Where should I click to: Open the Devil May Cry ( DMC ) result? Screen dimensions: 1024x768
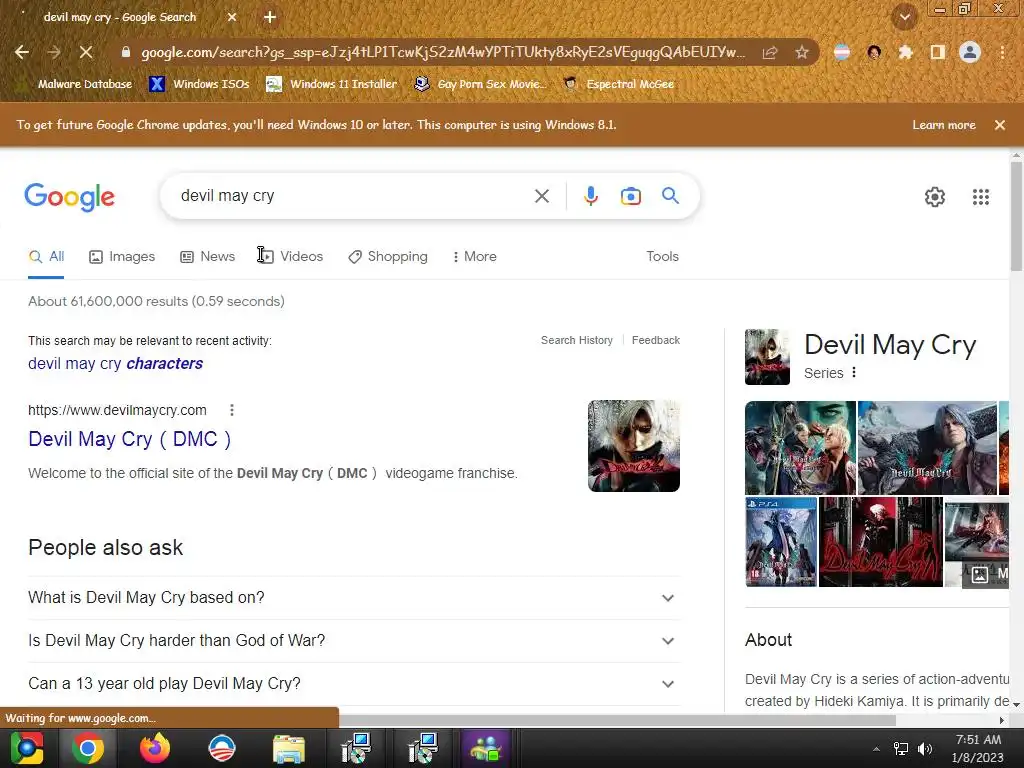pyautogui.click(x=129, y=439)
